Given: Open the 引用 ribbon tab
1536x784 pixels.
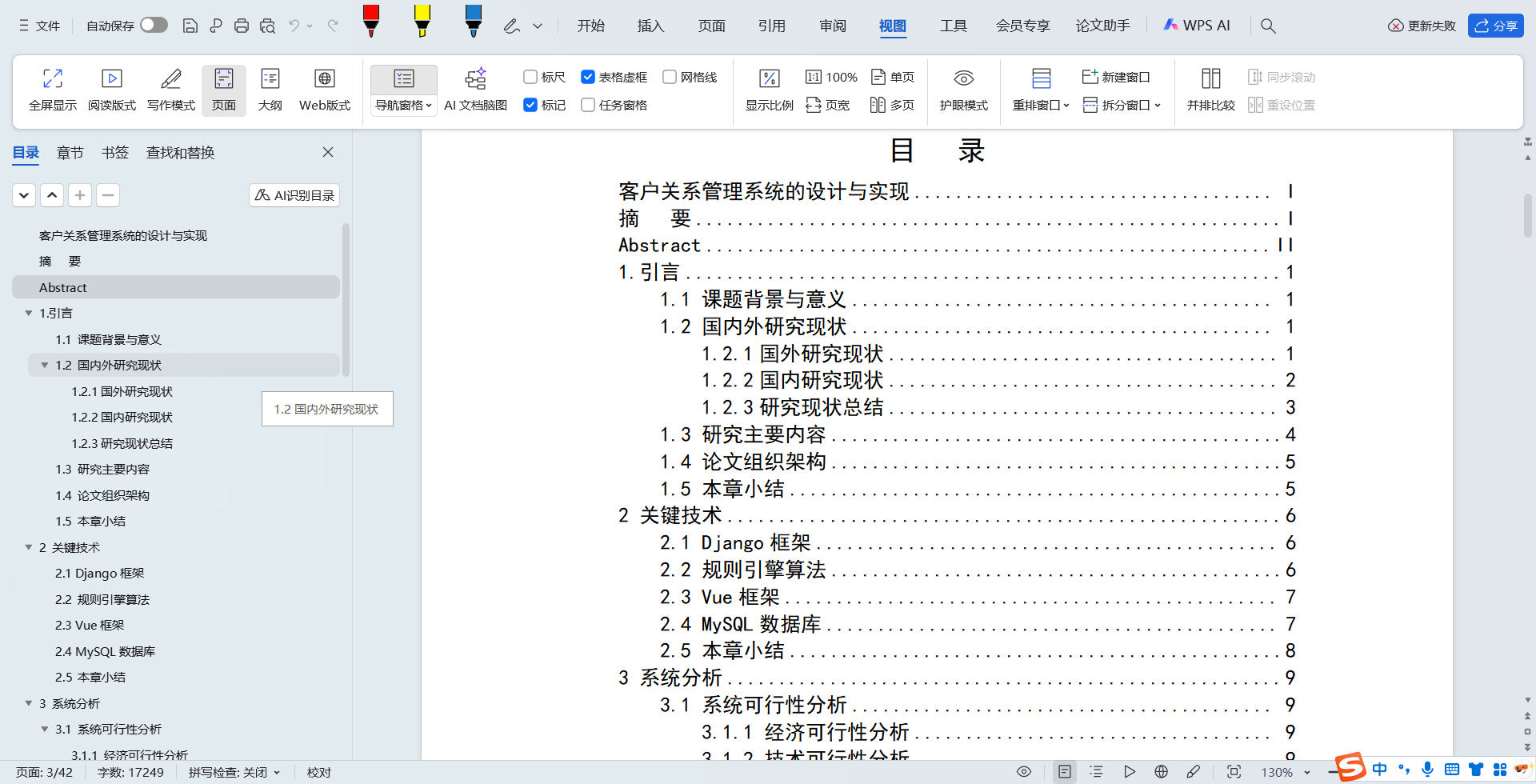Looking at the screenshot, I should (771, 26).
